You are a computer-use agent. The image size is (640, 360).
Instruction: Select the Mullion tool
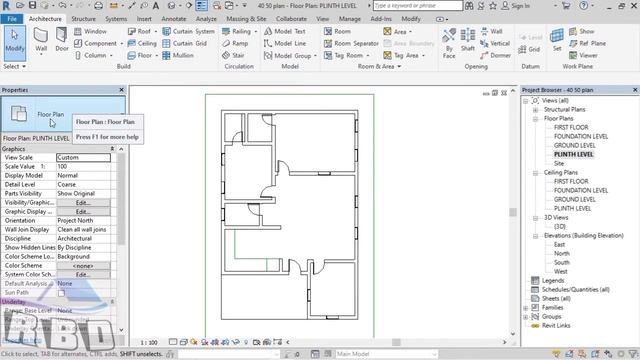coord(178,55)
